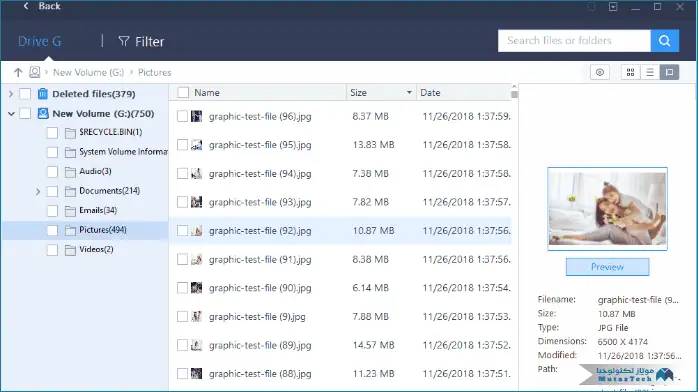Sort by the Name column header
Viewport: 698px width, 392px height.
(207, 93)
